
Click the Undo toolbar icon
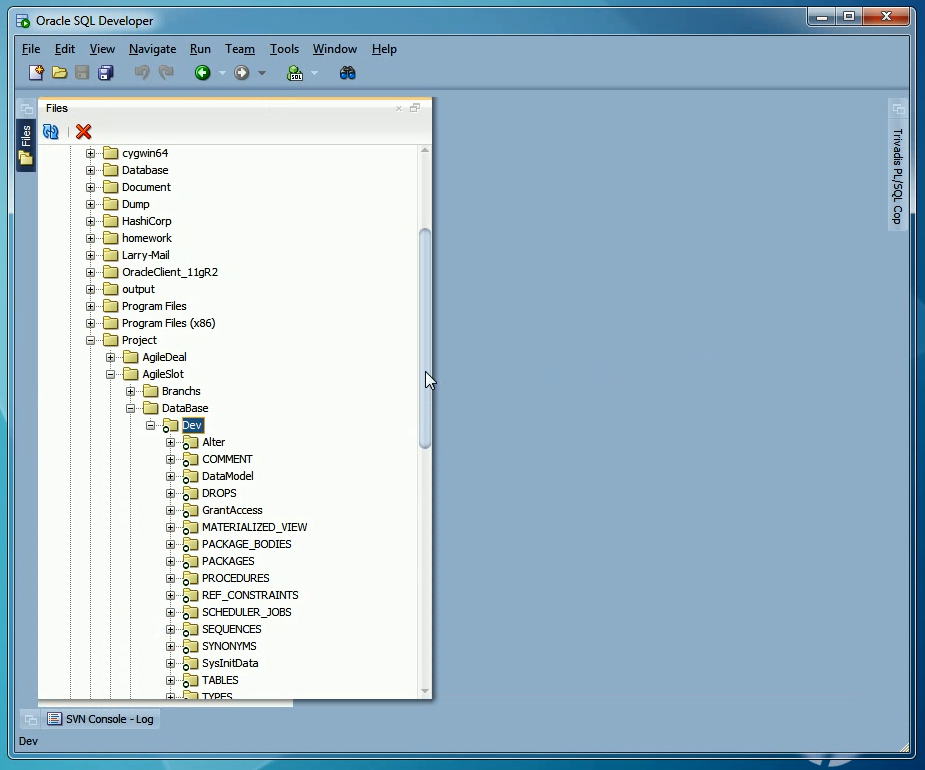[x=142, y=73]
